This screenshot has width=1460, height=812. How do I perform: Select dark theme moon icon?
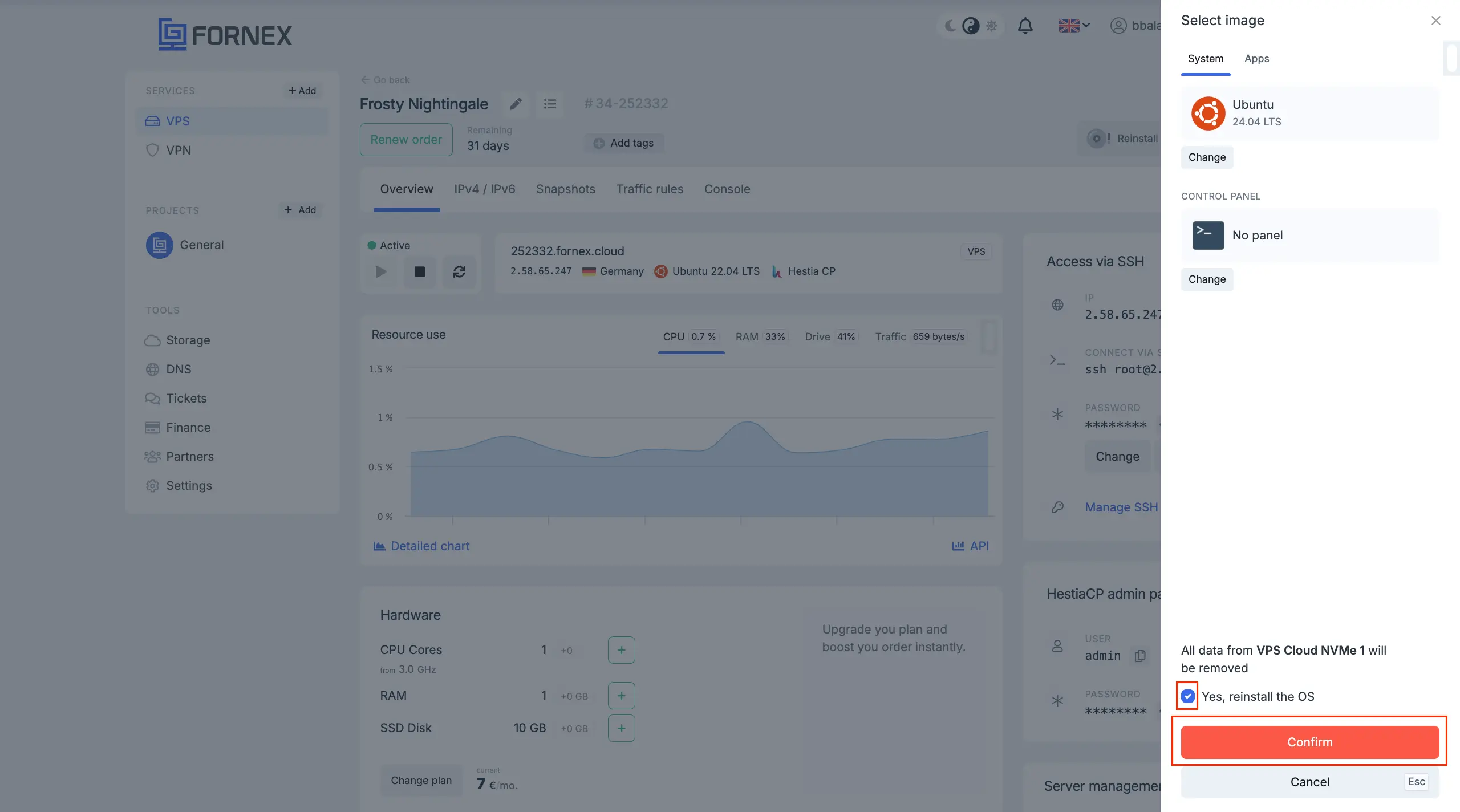(x=950, y=26)
